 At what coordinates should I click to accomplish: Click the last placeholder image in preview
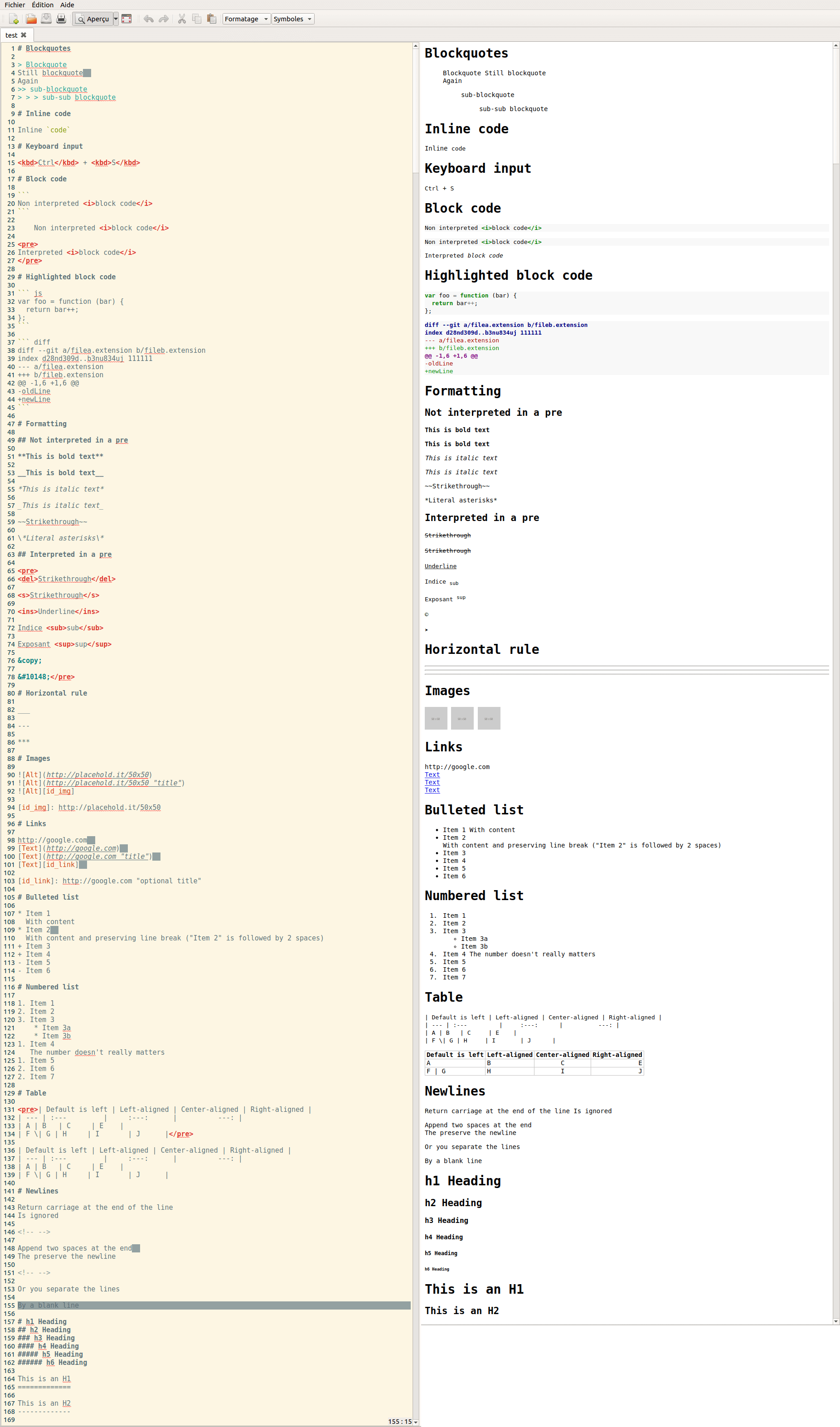click(x=489, y=718)
